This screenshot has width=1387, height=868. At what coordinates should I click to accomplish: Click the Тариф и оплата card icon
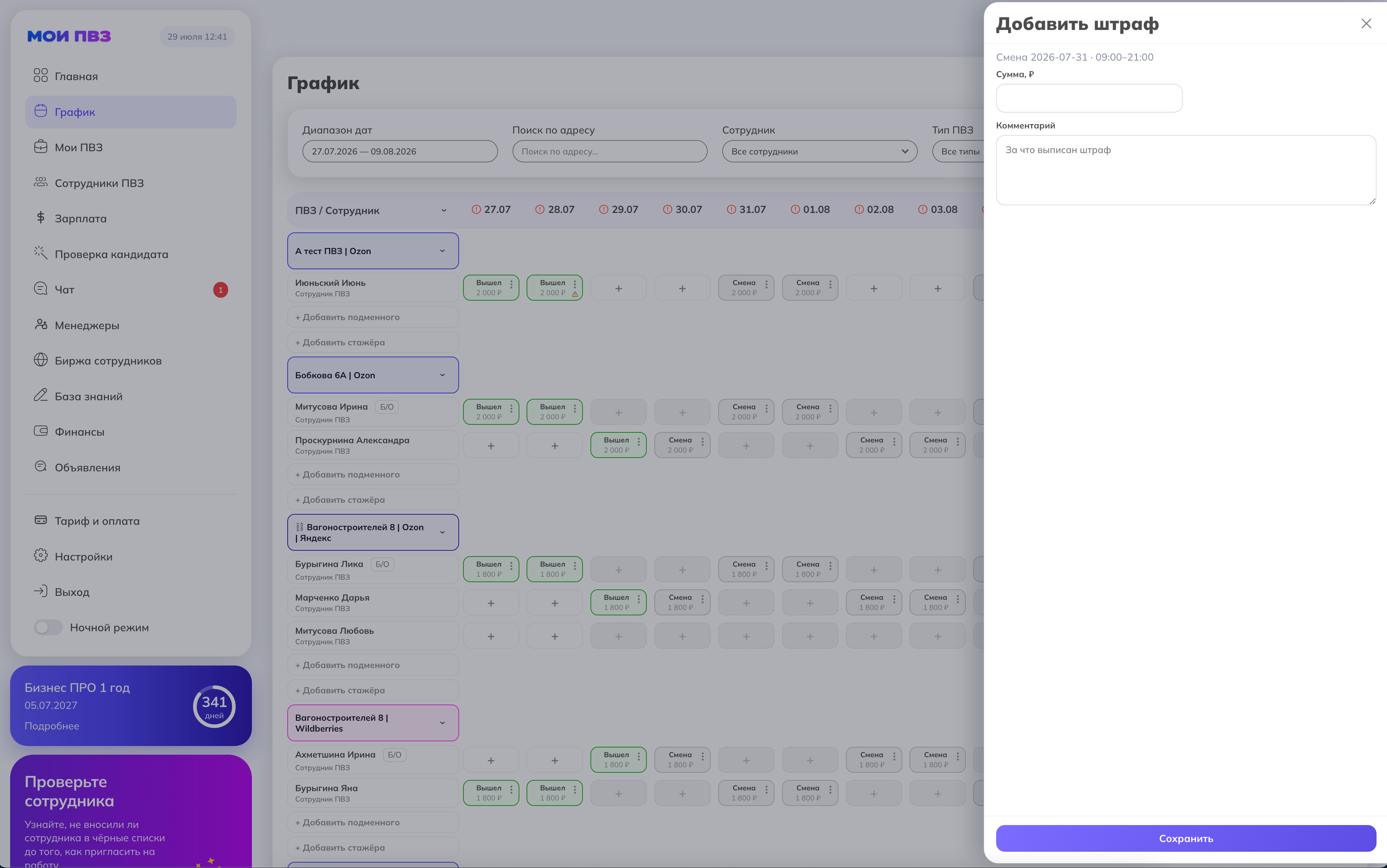40,520
